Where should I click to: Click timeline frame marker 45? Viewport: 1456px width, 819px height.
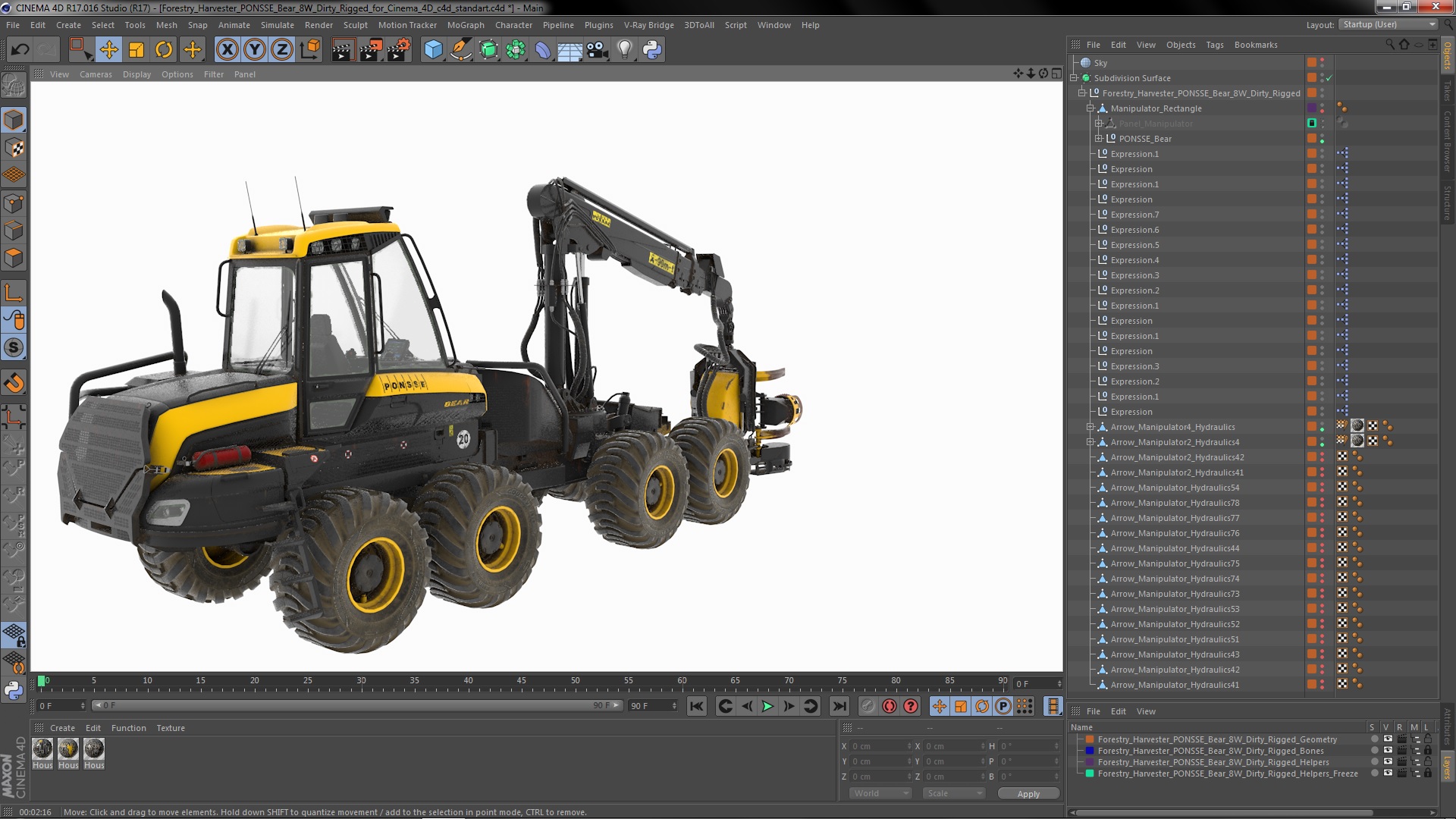tap(521, 681)
